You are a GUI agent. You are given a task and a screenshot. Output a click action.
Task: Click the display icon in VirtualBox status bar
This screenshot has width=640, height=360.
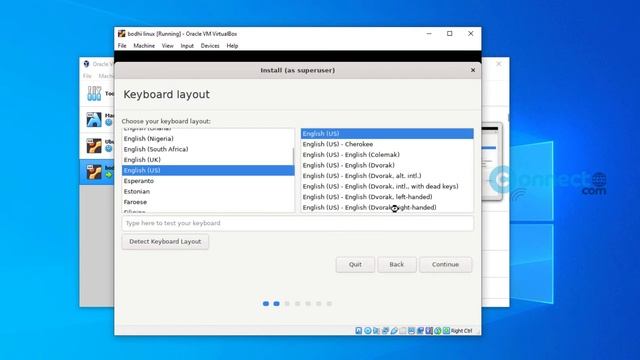coord(411,331)
